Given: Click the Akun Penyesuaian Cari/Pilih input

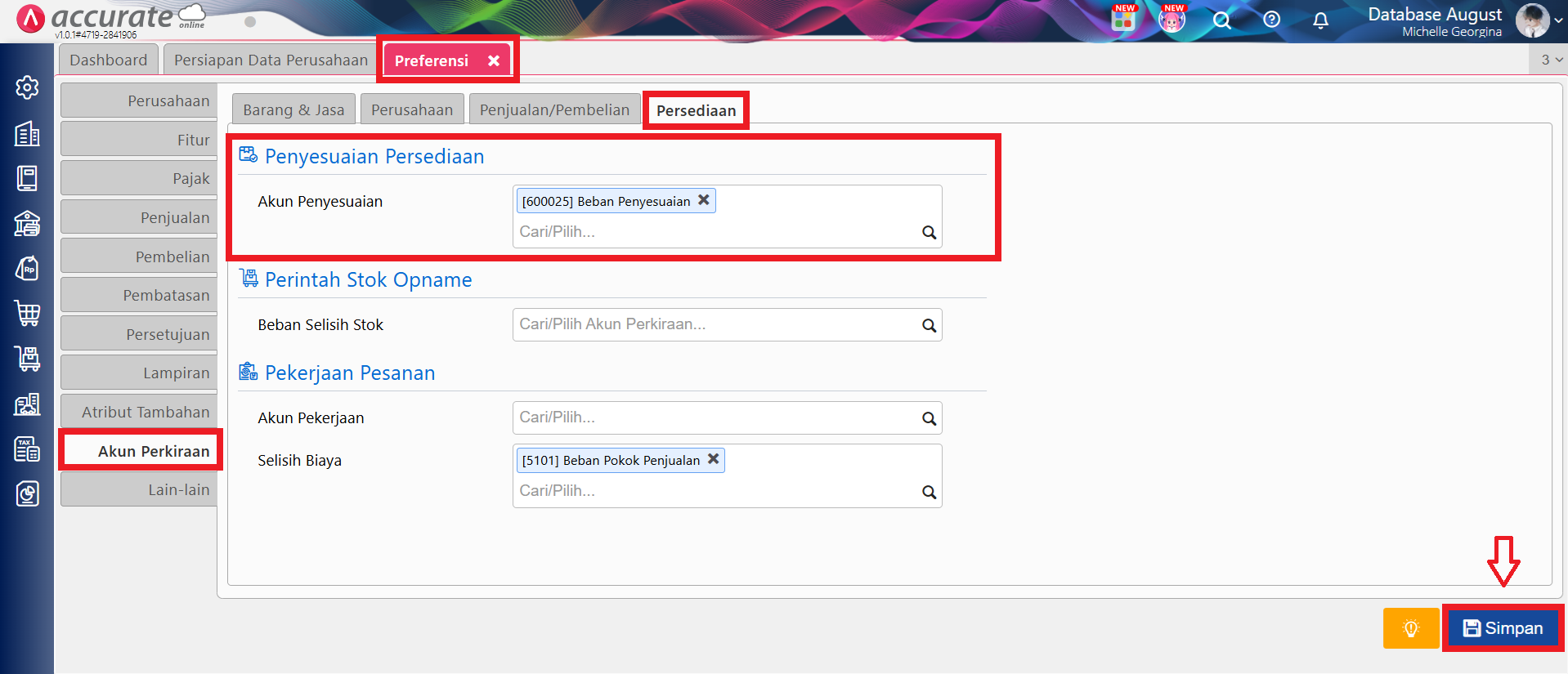Looking at the screenshot, I should (716, 232).
